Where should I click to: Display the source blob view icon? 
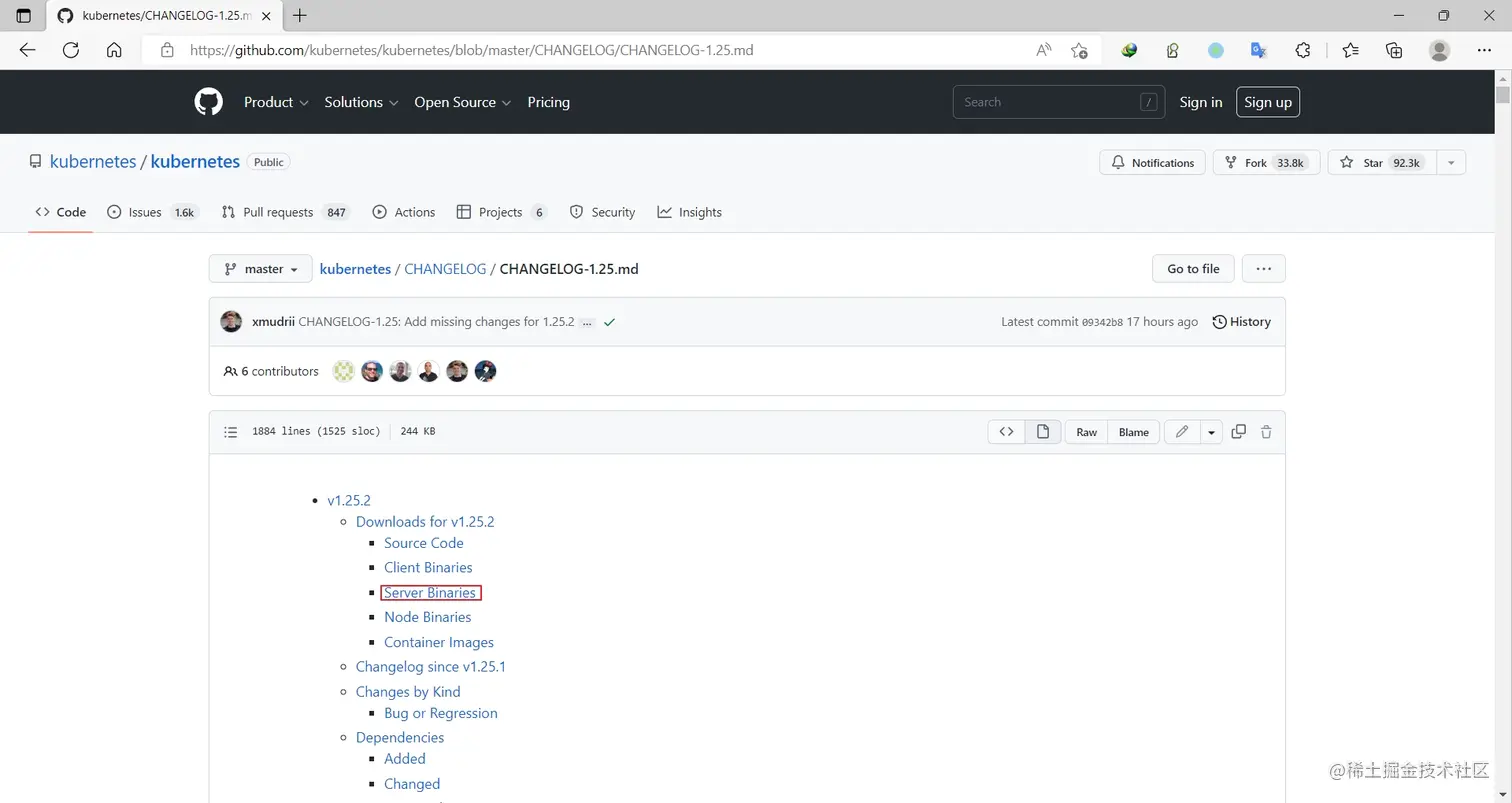point(1006,432)
